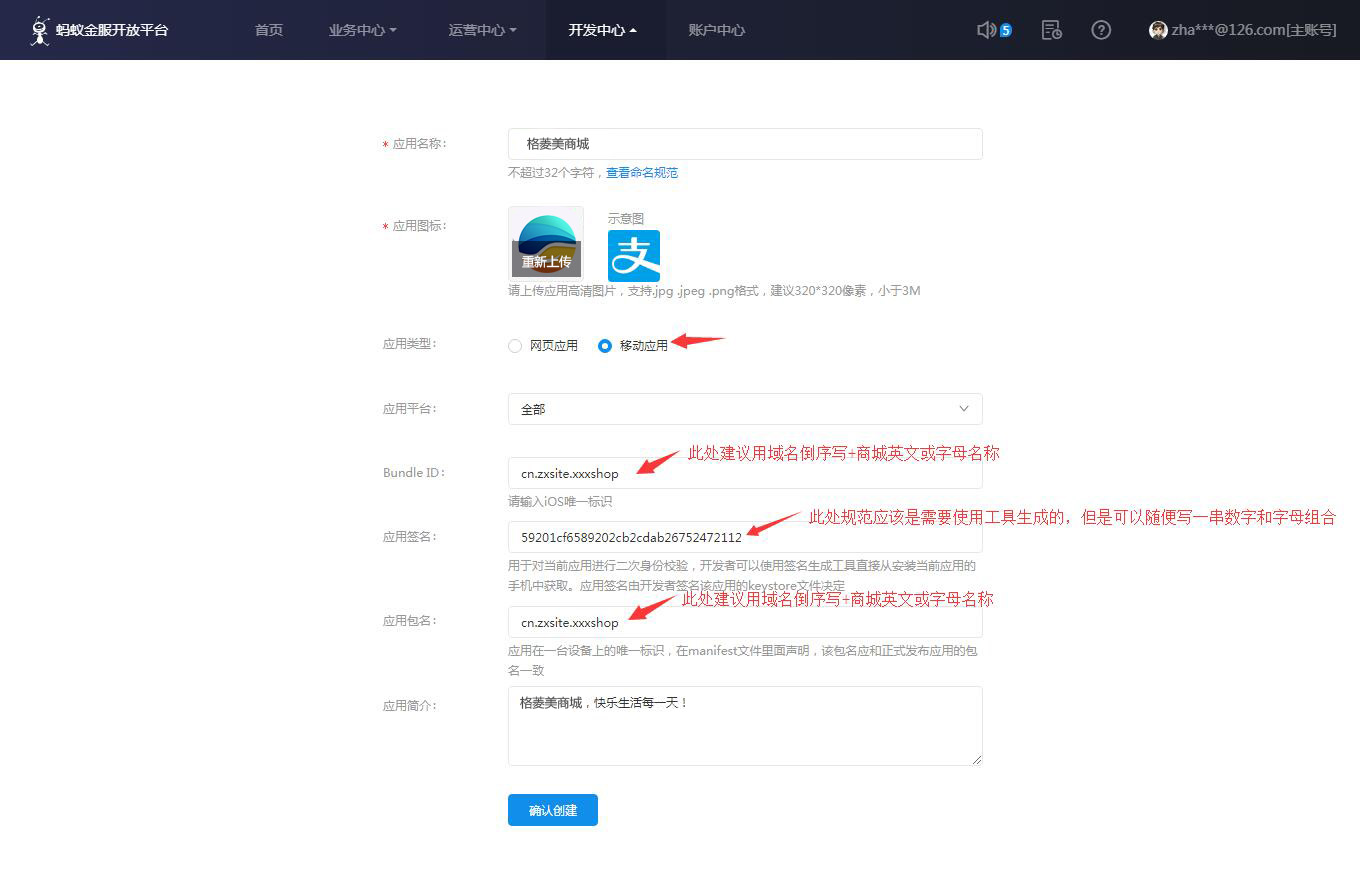Re-upload the application icon thumbnail

coord(546,244)
